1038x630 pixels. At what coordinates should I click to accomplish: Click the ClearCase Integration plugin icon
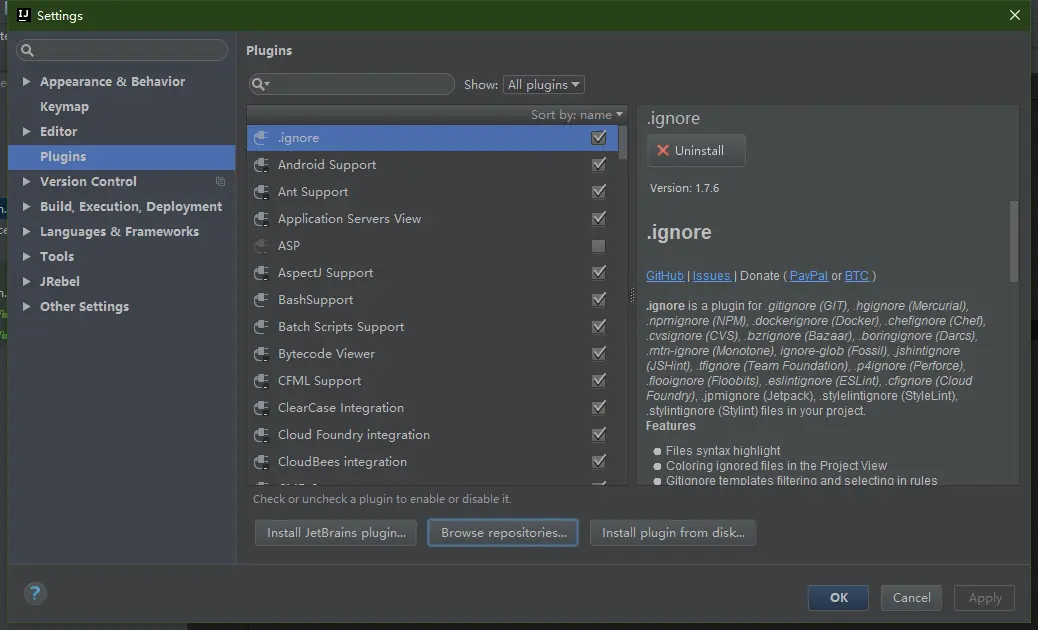pos(261,408)
